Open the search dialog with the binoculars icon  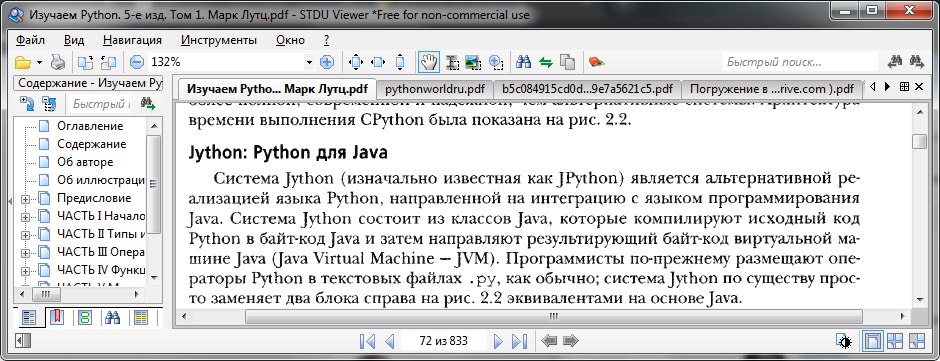click(x=524, y=62)
